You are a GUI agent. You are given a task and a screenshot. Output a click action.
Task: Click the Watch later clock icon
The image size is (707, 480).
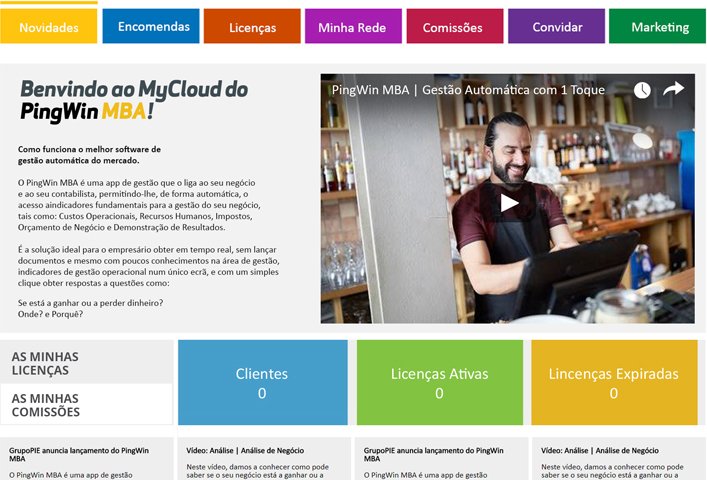(x=642, y=90)
